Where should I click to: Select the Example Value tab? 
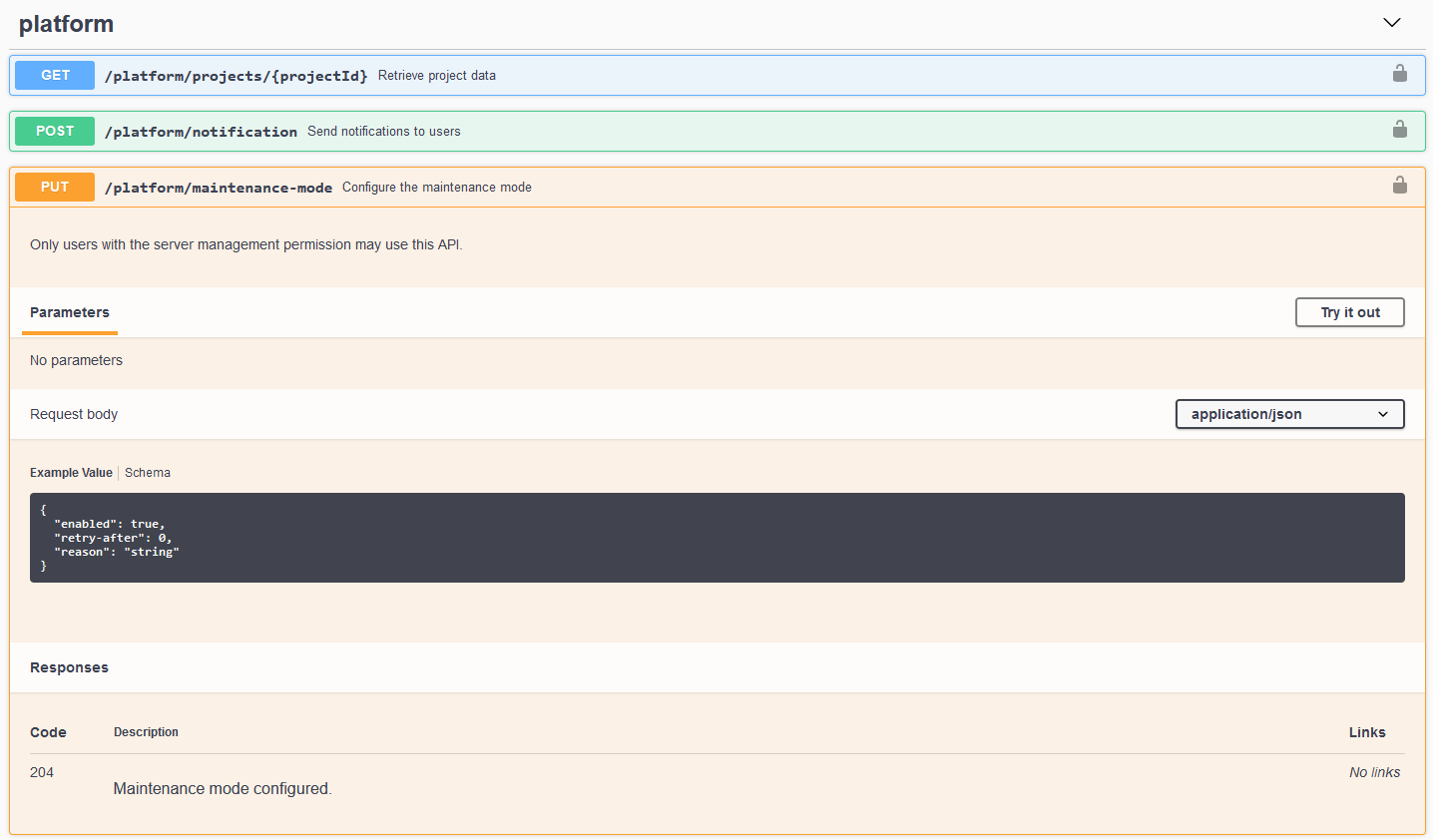(71, 473)
